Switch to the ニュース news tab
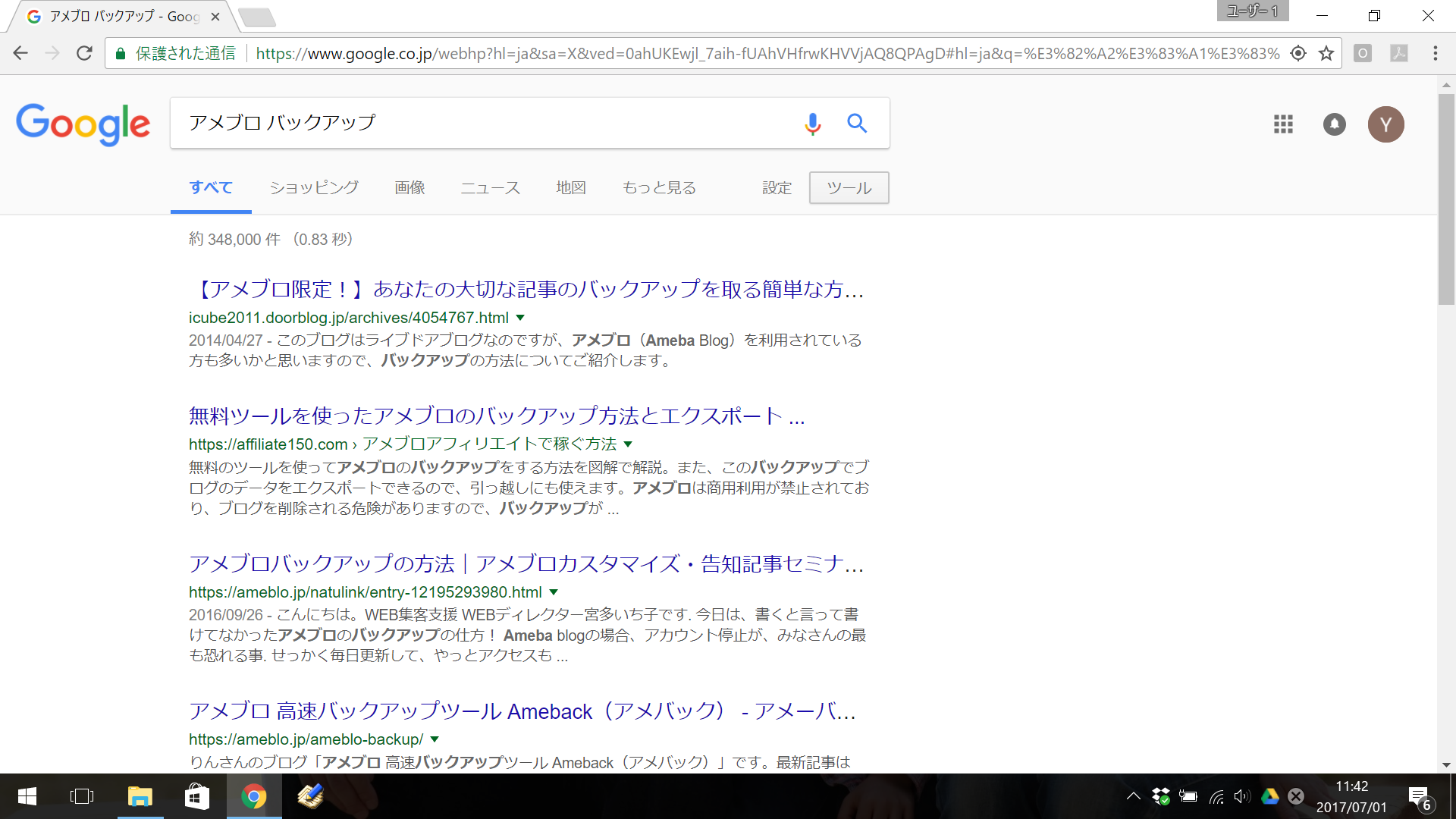Screen dimensions: 1456x819 [x=490, y=187]
